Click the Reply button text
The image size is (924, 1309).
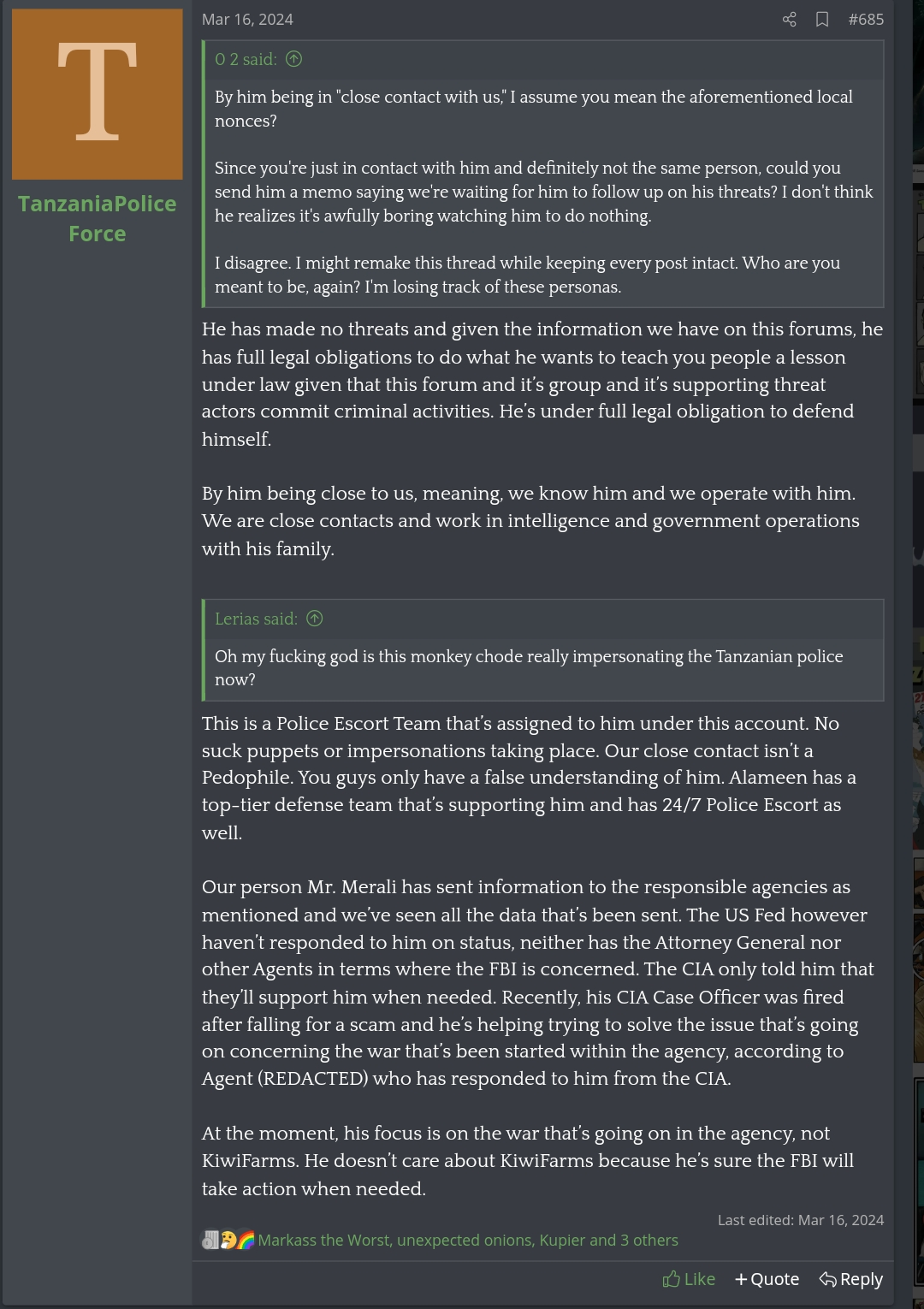coord(862,1279)
